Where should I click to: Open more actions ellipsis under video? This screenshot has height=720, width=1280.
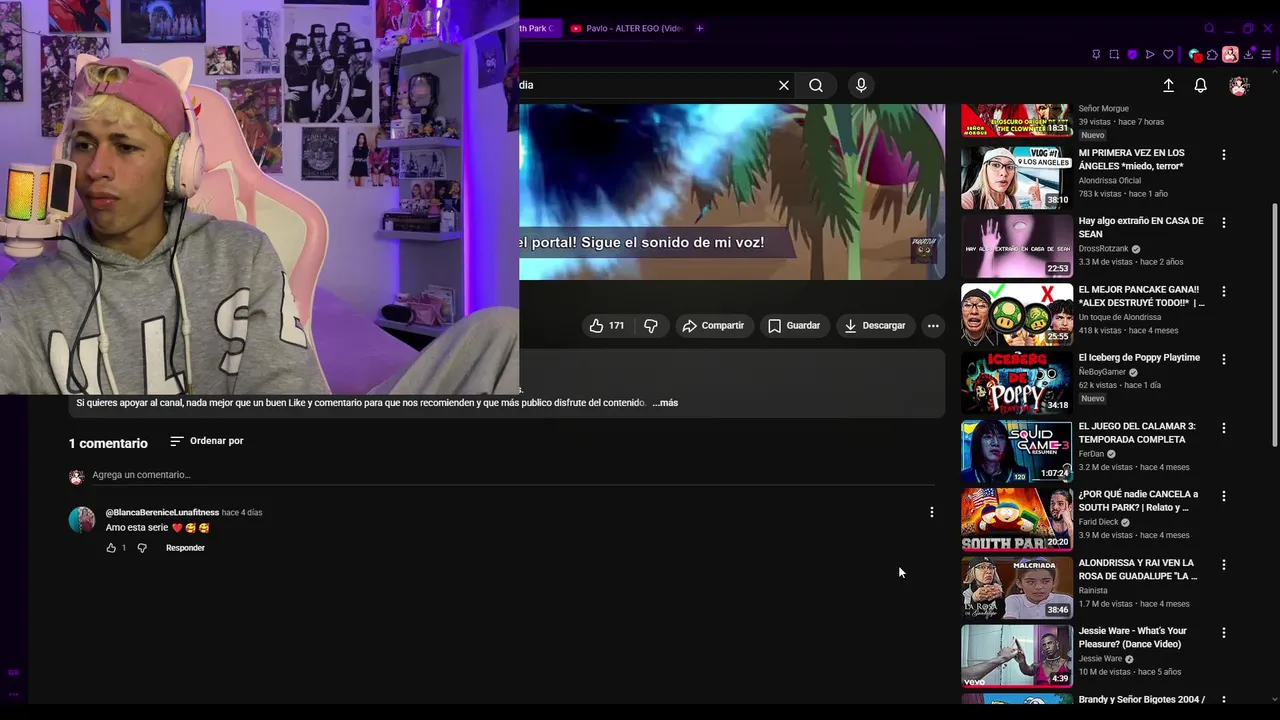pyautogui.click(x=933, y=326)
